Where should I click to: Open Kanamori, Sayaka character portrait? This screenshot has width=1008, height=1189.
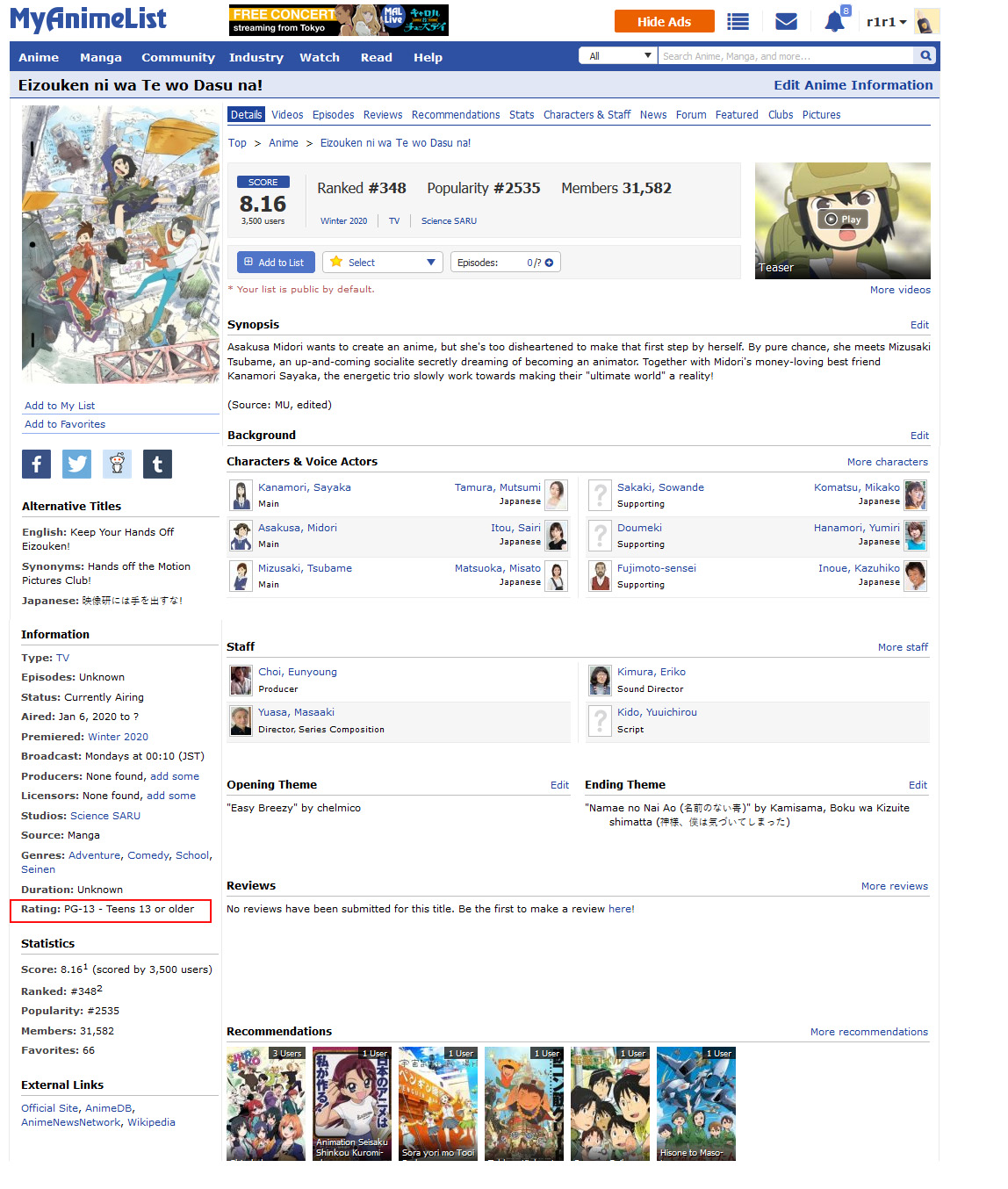(241, 494)
